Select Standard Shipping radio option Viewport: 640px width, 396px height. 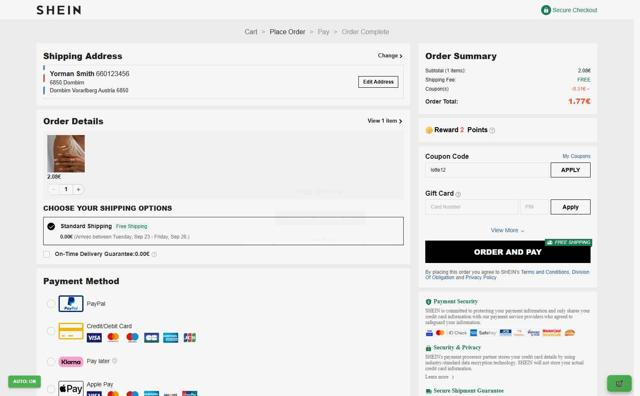click(x=51, y=227)
